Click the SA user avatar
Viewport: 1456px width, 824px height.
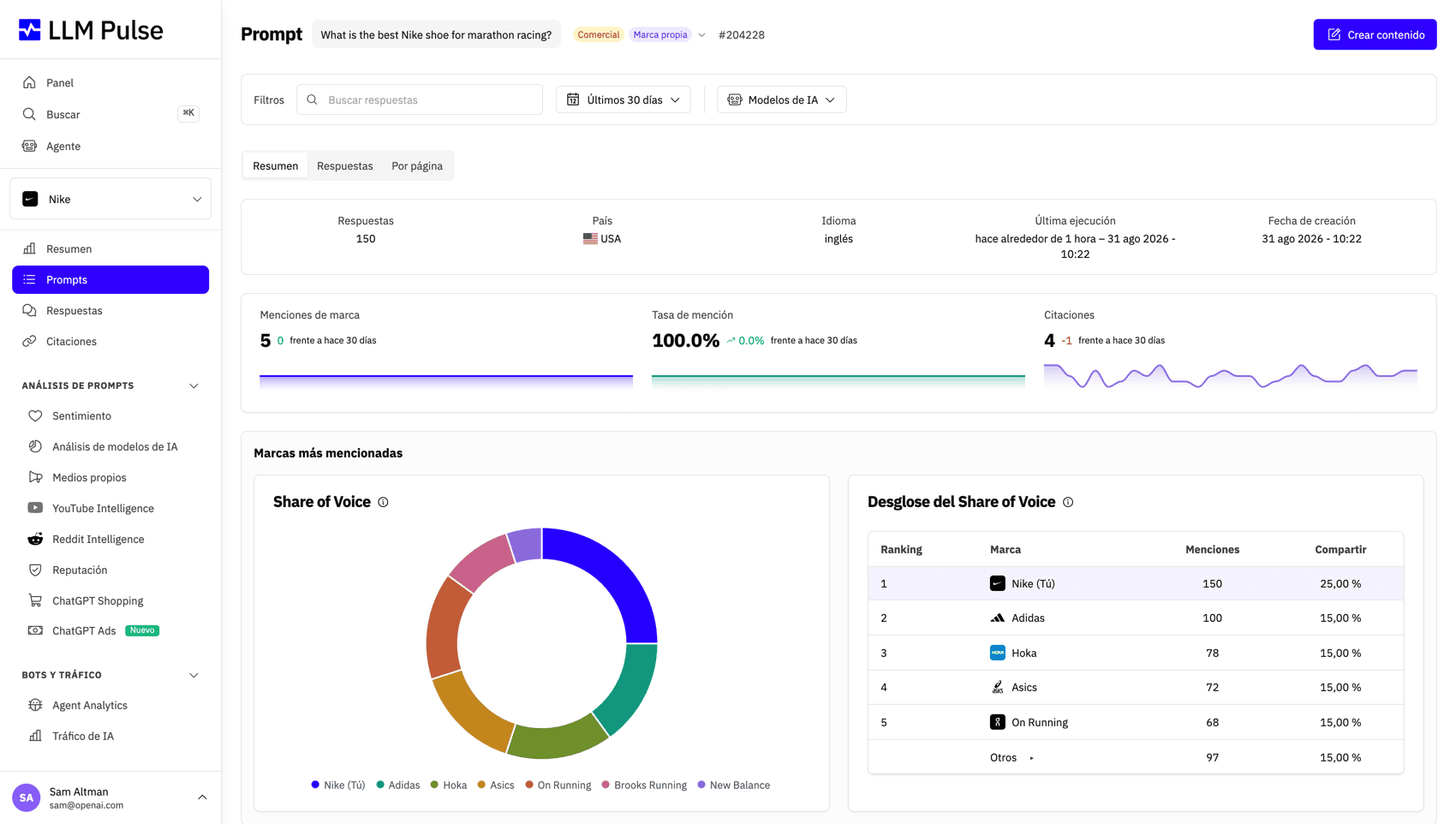tap(27, 797)
